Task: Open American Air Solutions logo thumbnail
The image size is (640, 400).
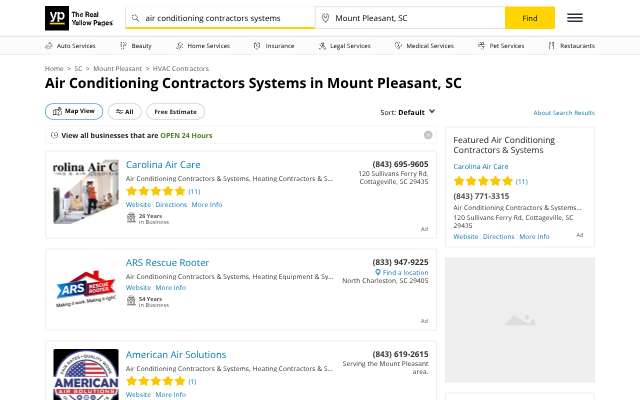Action: coord(86,374)
